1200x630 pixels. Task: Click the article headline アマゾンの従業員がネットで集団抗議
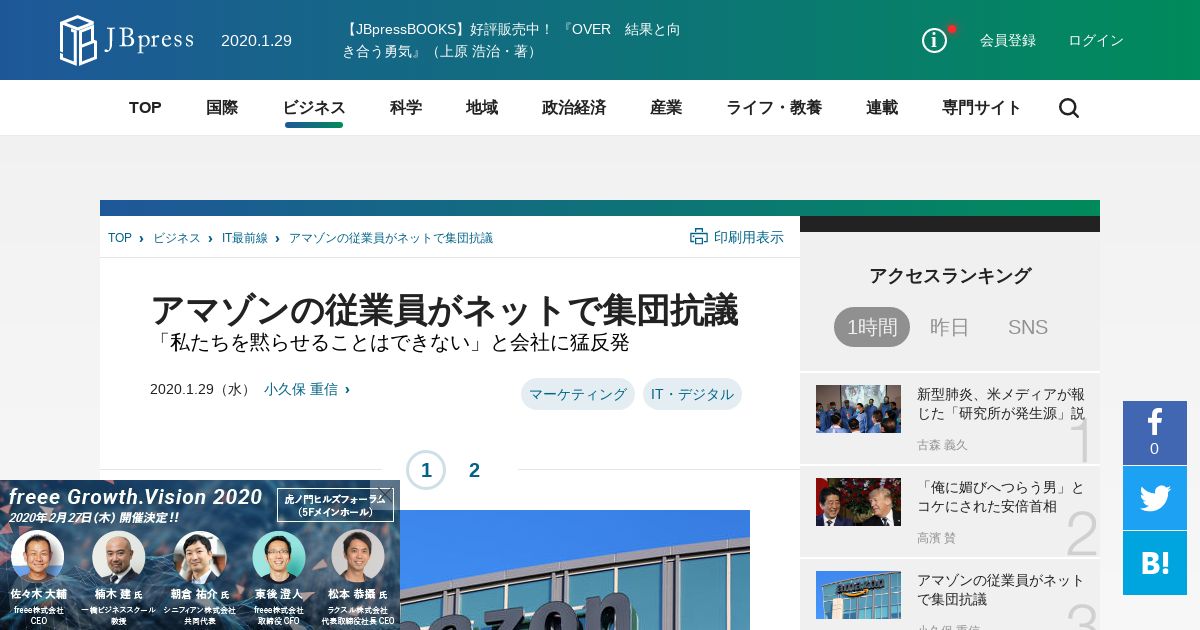(x=444, y=310)
